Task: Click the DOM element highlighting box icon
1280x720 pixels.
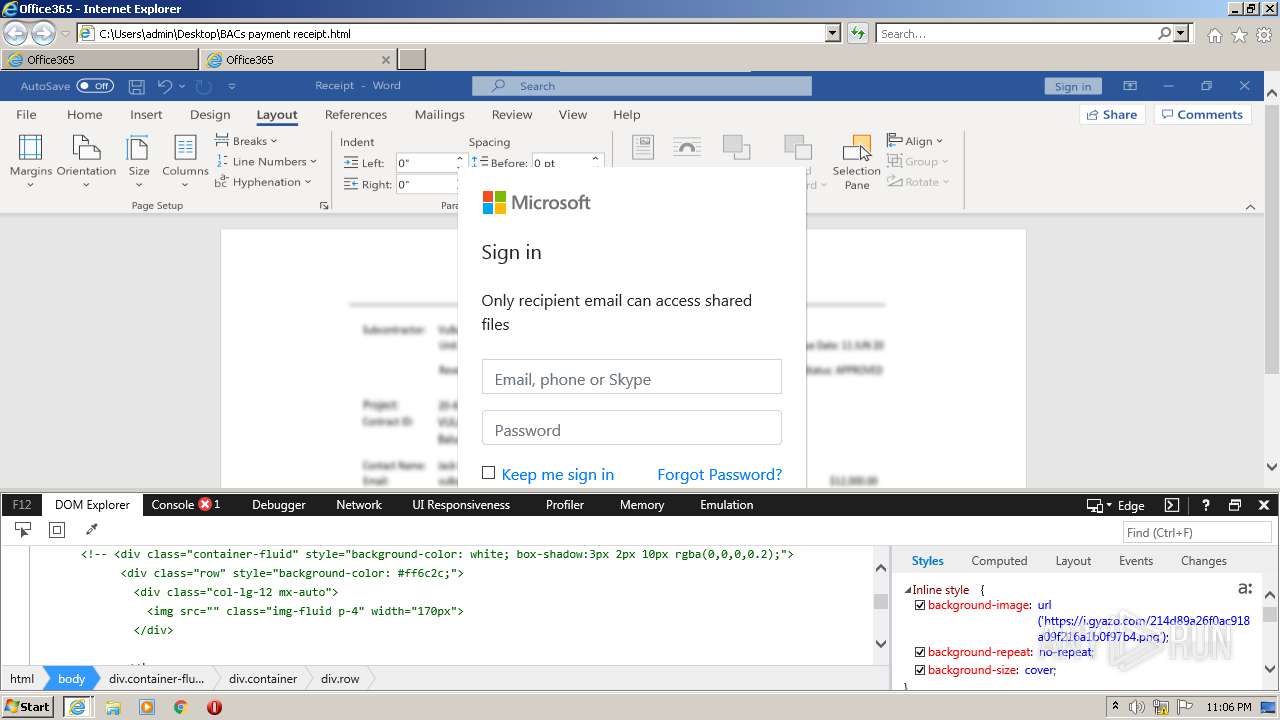Action: click(x=57, y=530)
